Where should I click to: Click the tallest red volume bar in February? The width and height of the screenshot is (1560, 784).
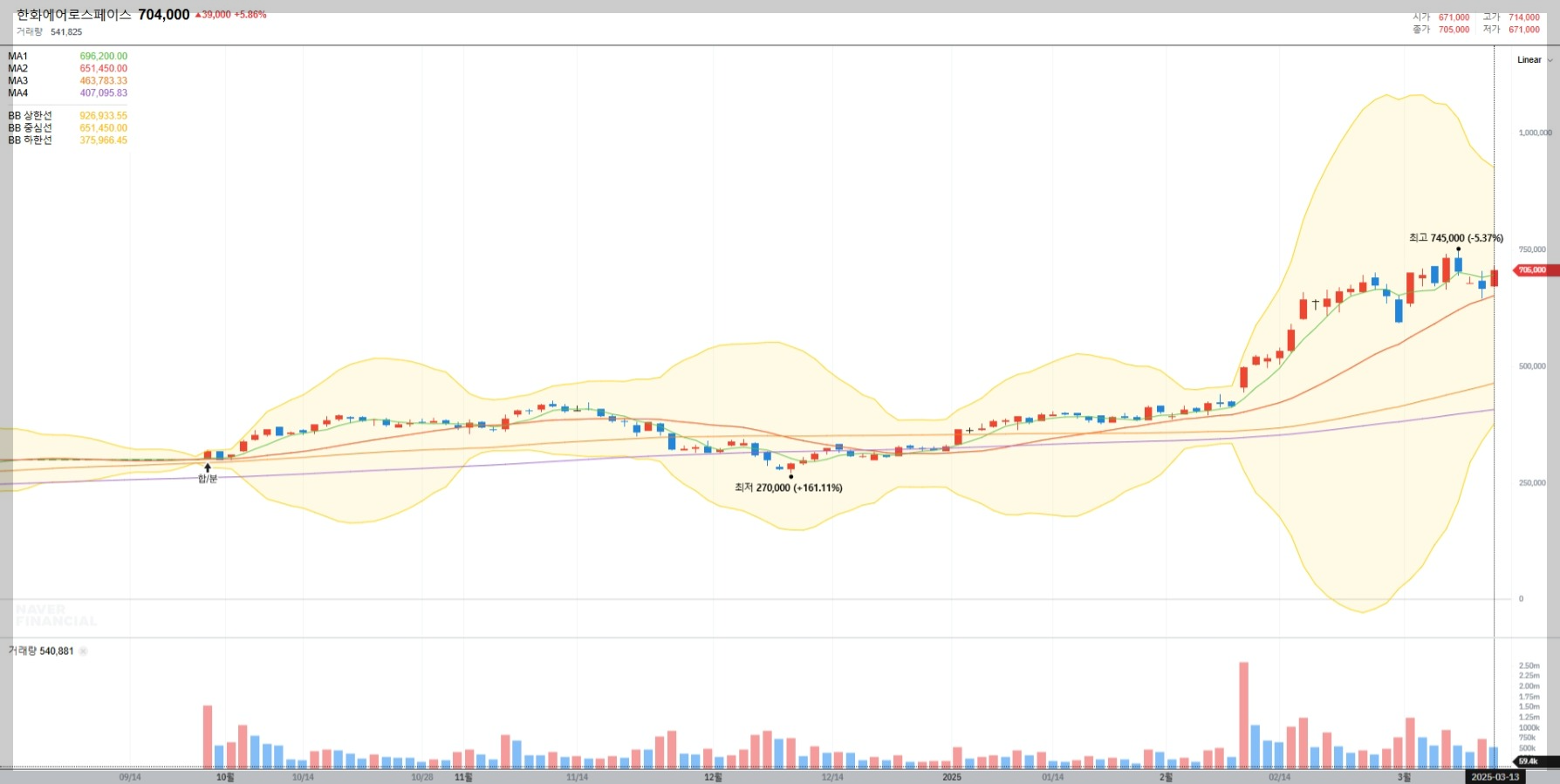1243,715
